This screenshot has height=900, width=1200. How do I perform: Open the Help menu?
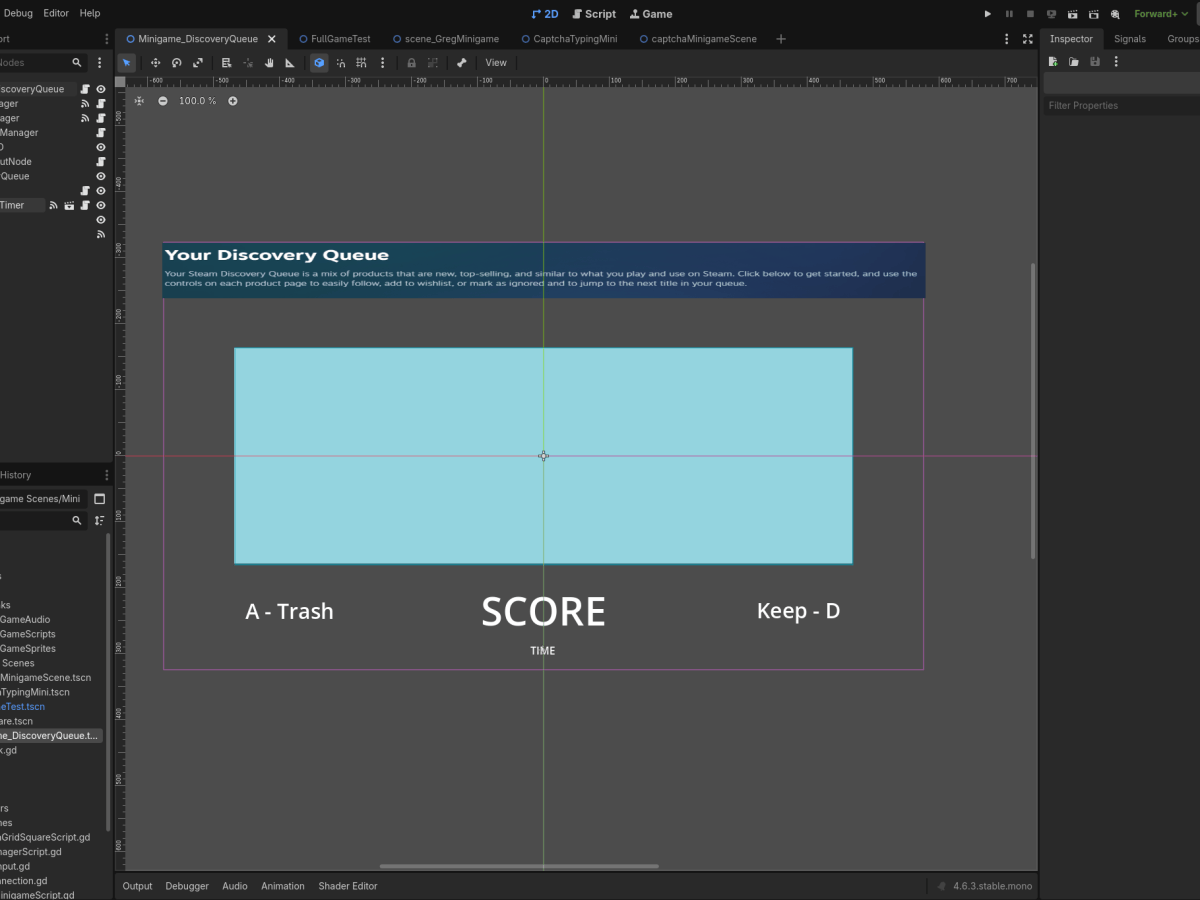[x=90, y=14]
